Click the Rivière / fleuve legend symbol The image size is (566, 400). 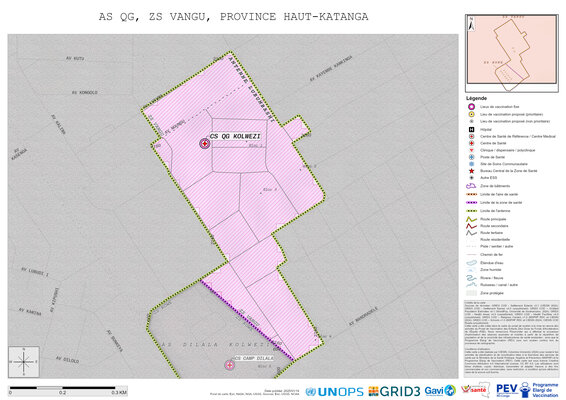point(471,278)
